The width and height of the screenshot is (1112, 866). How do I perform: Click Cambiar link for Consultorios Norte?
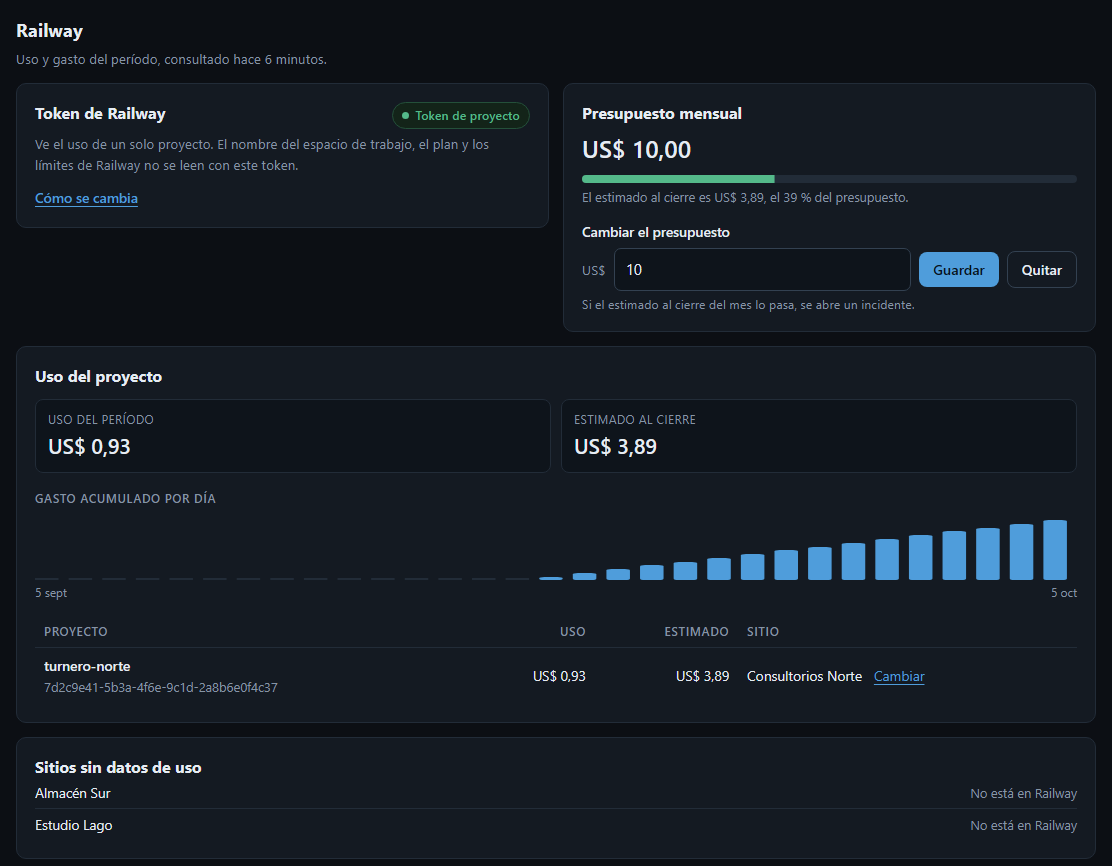[x=899, y=676]
